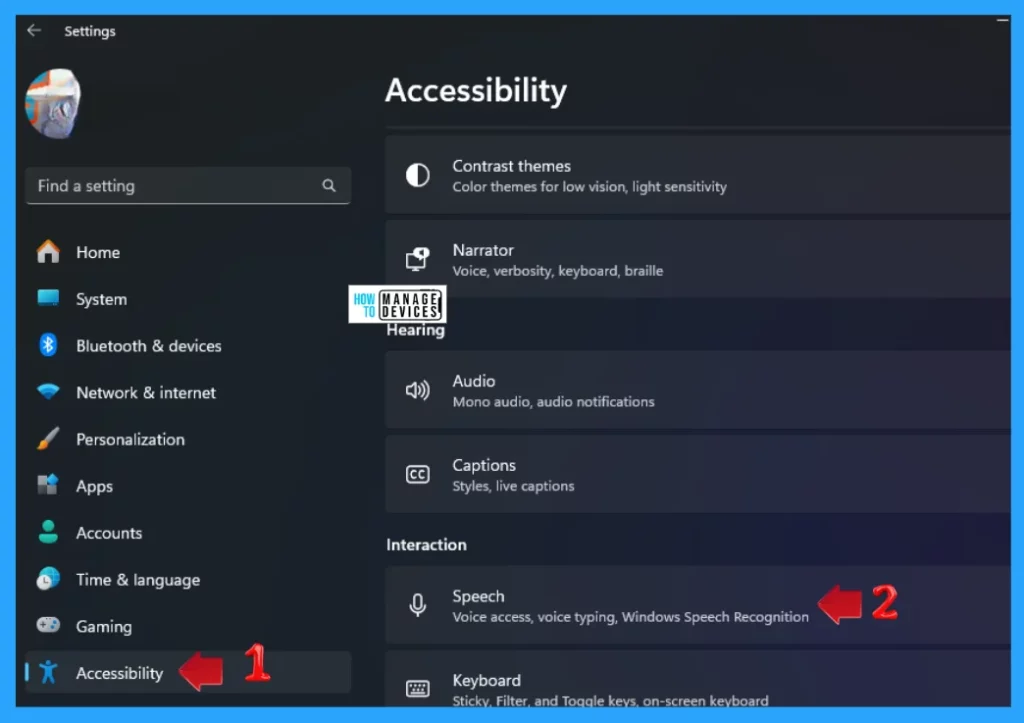Click the Hearing section heading
1024x723 pixels.
(415, 330)
